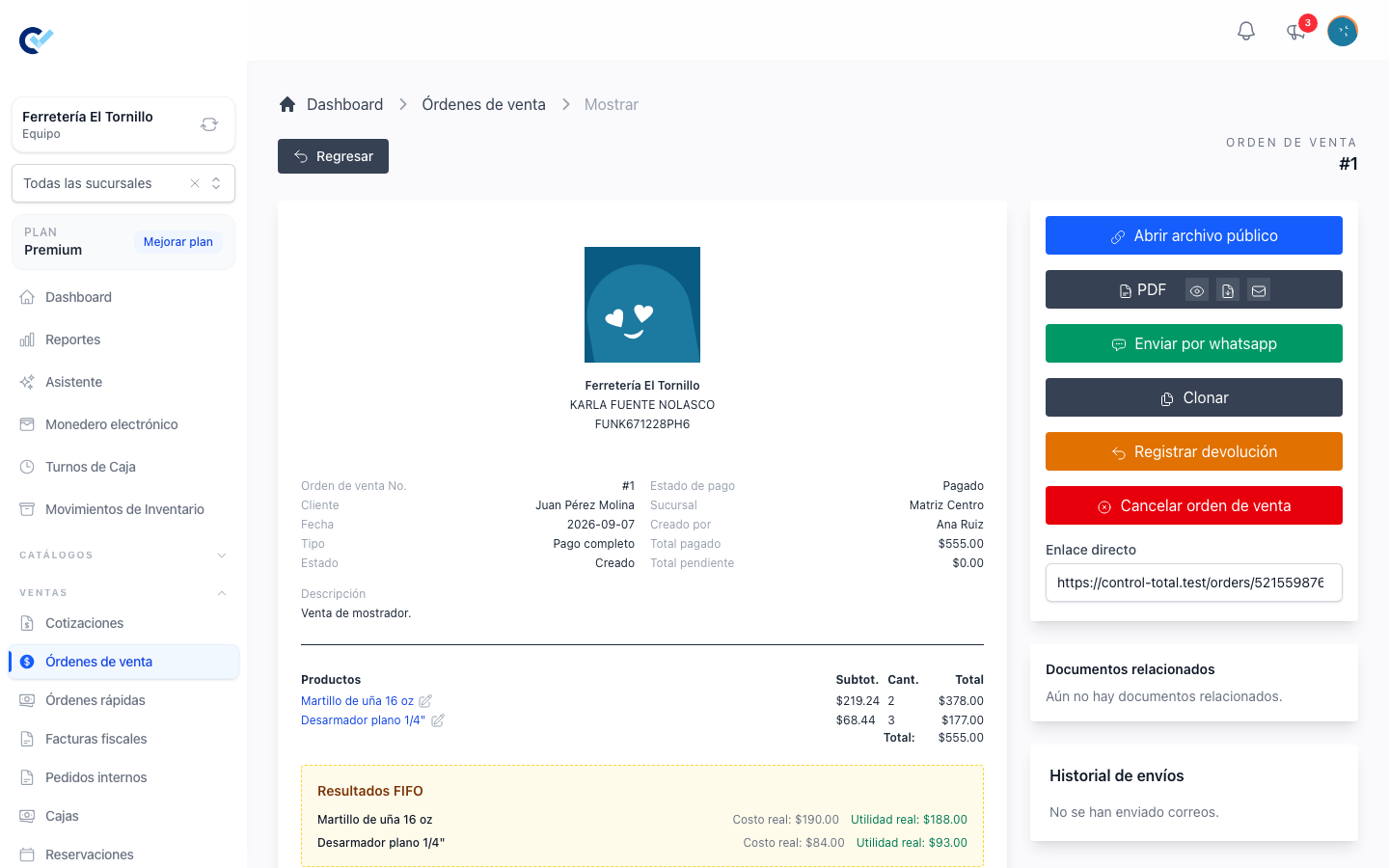
Task: Open Facturas fiscales in sidebar
Action: point(123,739)
